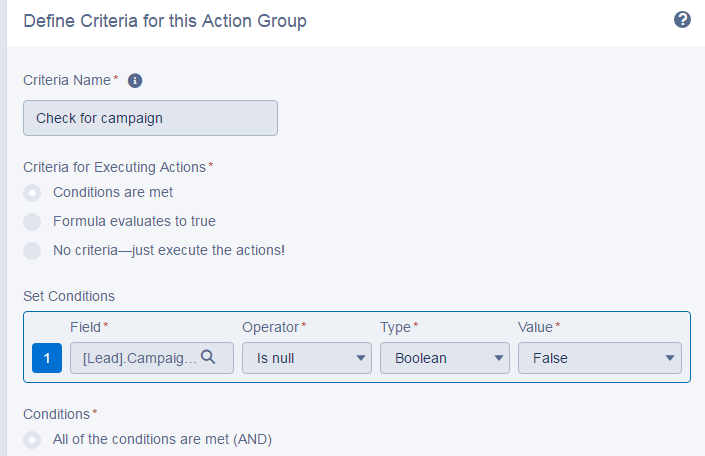Click the "Set Conditions" section label
This screenshot has width=705, height=456.
69,296
